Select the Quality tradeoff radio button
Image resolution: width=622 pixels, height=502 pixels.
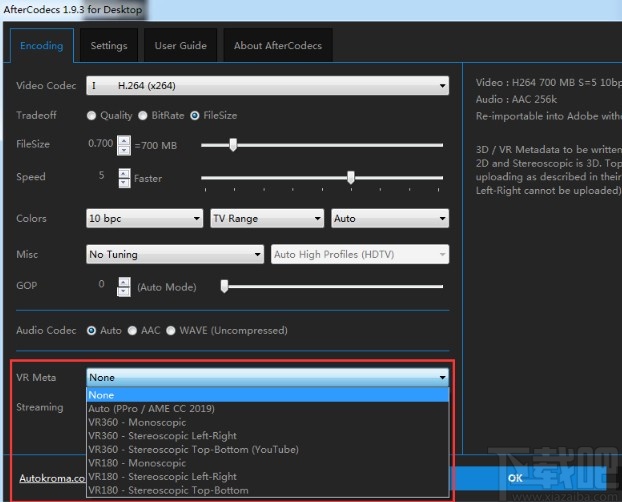click(92, 116)
